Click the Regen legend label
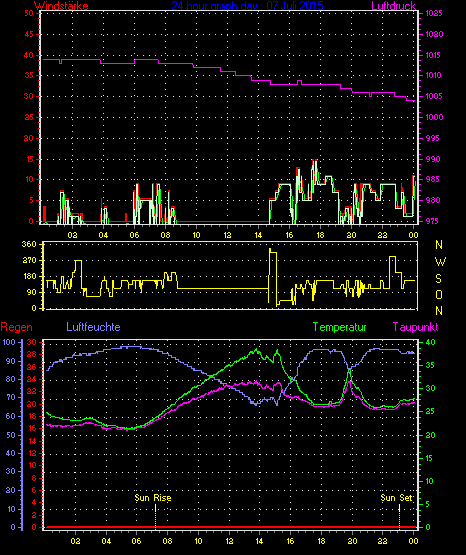 tap(16, 327)
